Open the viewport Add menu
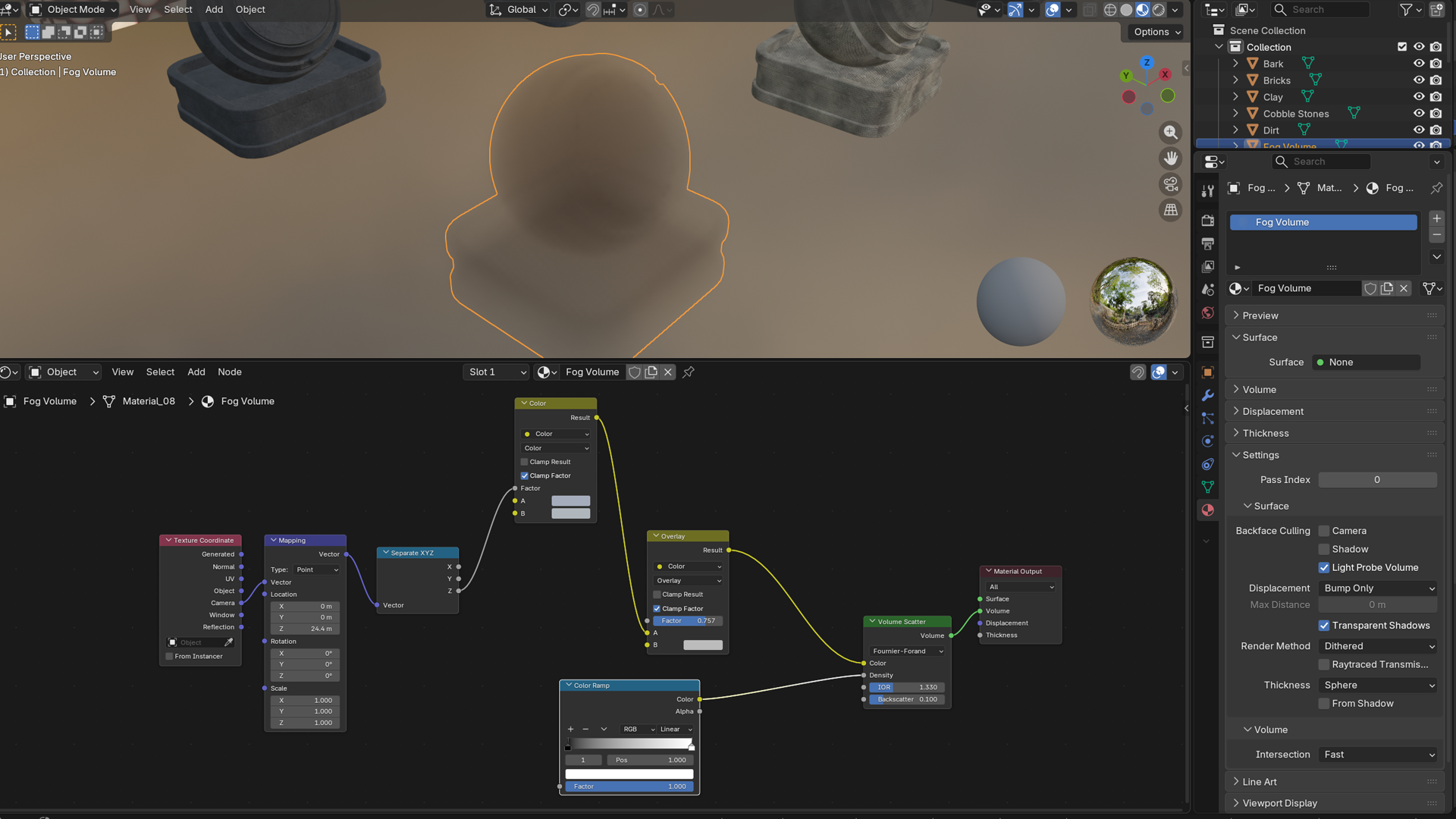 pos(214,10)
